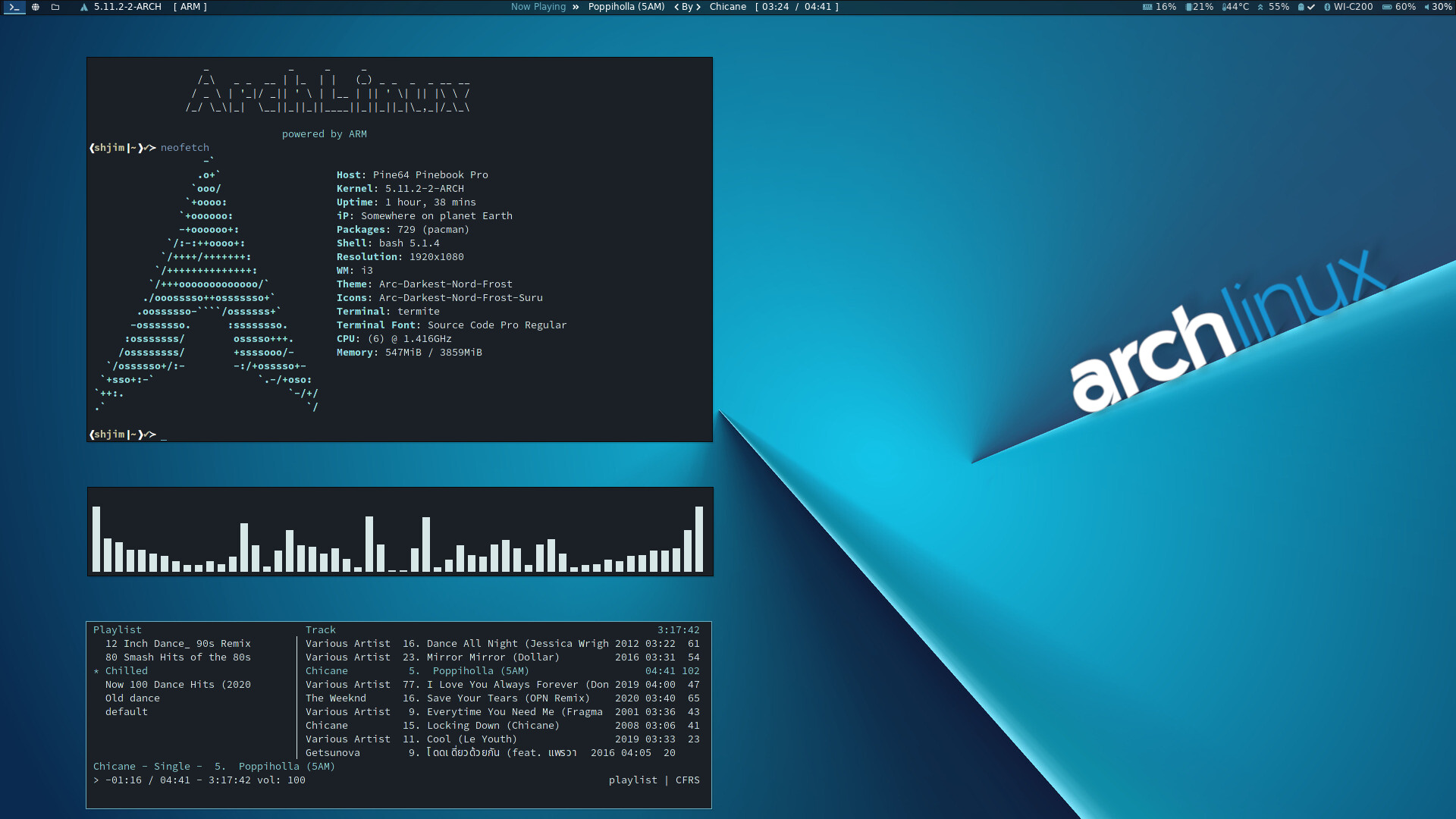Screen dimensions: 1456x819
Task: Click the checkmark status icon in the bar
Action: (1310, 7)
